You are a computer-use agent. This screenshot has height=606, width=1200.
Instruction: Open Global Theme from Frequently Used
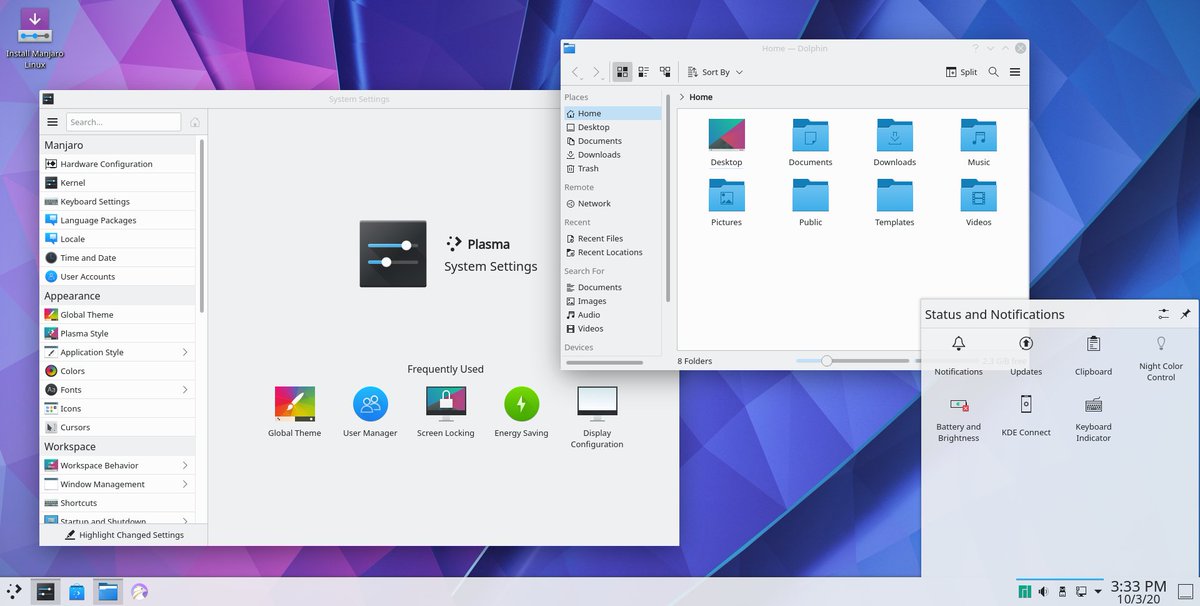tap(295, 412)
